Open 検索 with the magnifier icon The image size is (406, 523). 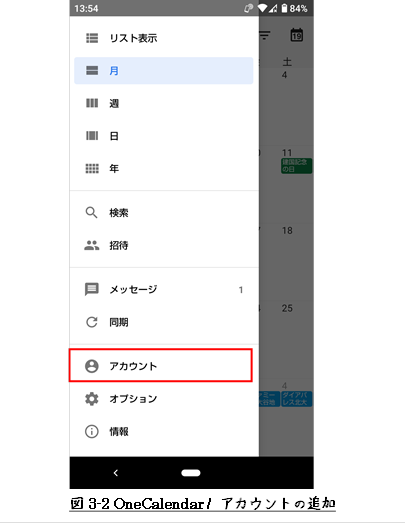(x=91, y=212)
